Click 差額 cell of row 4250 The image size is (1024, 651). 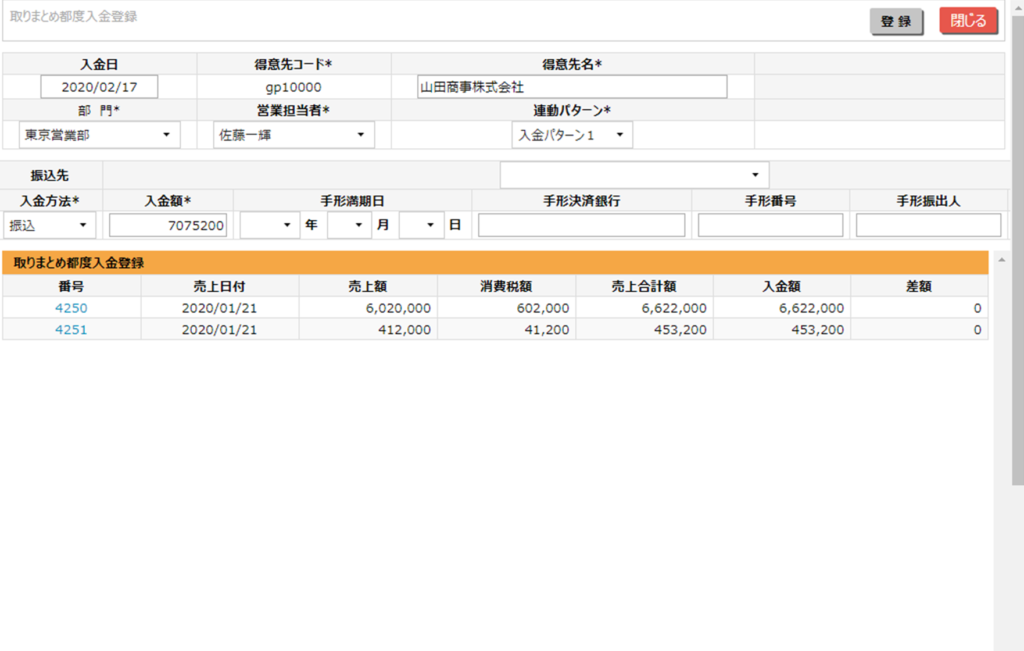pyautogui.click(x=919, y=308)
